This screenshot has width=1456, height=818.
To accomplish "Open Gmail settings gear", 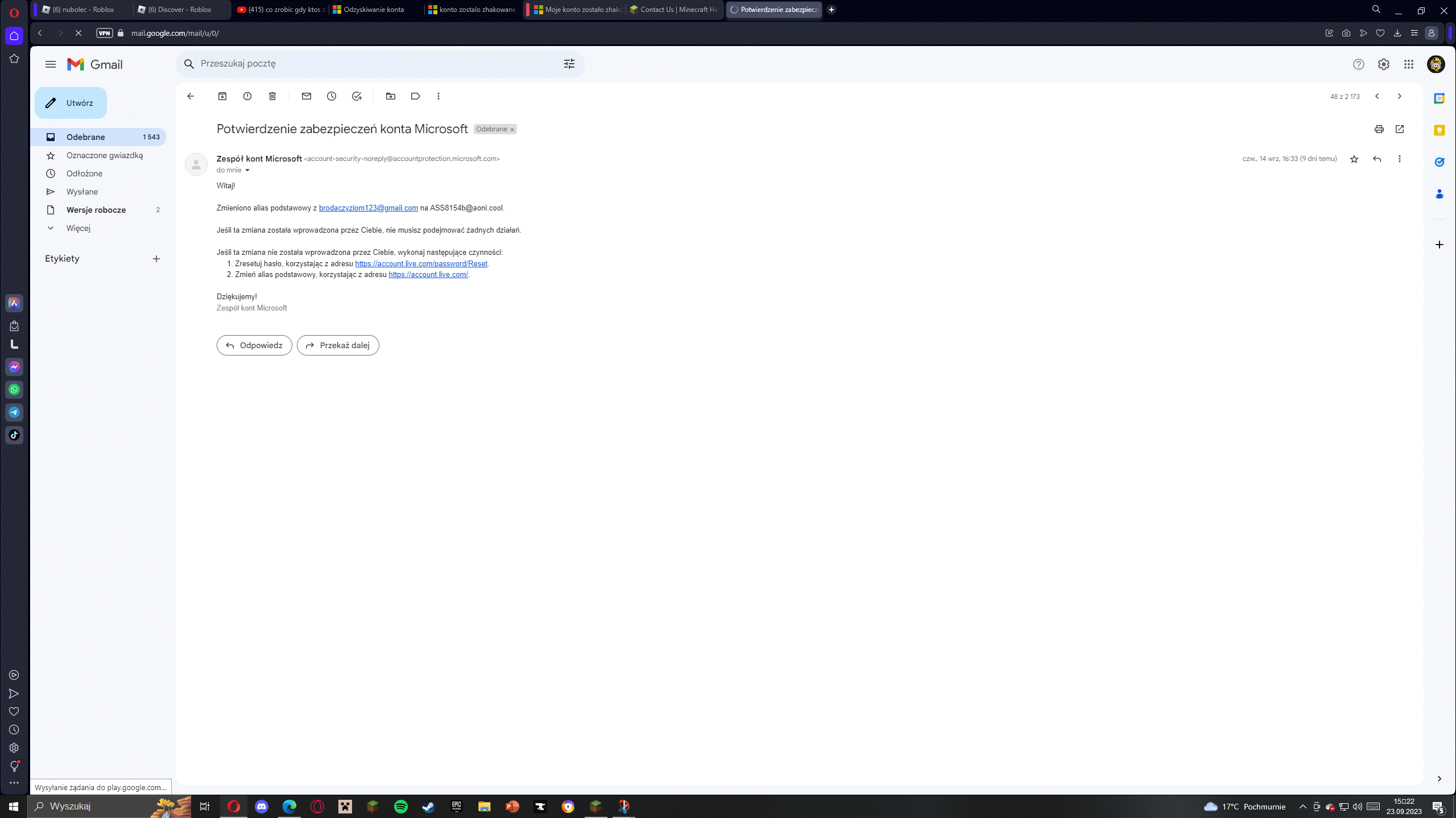I will pos(1384,64).
